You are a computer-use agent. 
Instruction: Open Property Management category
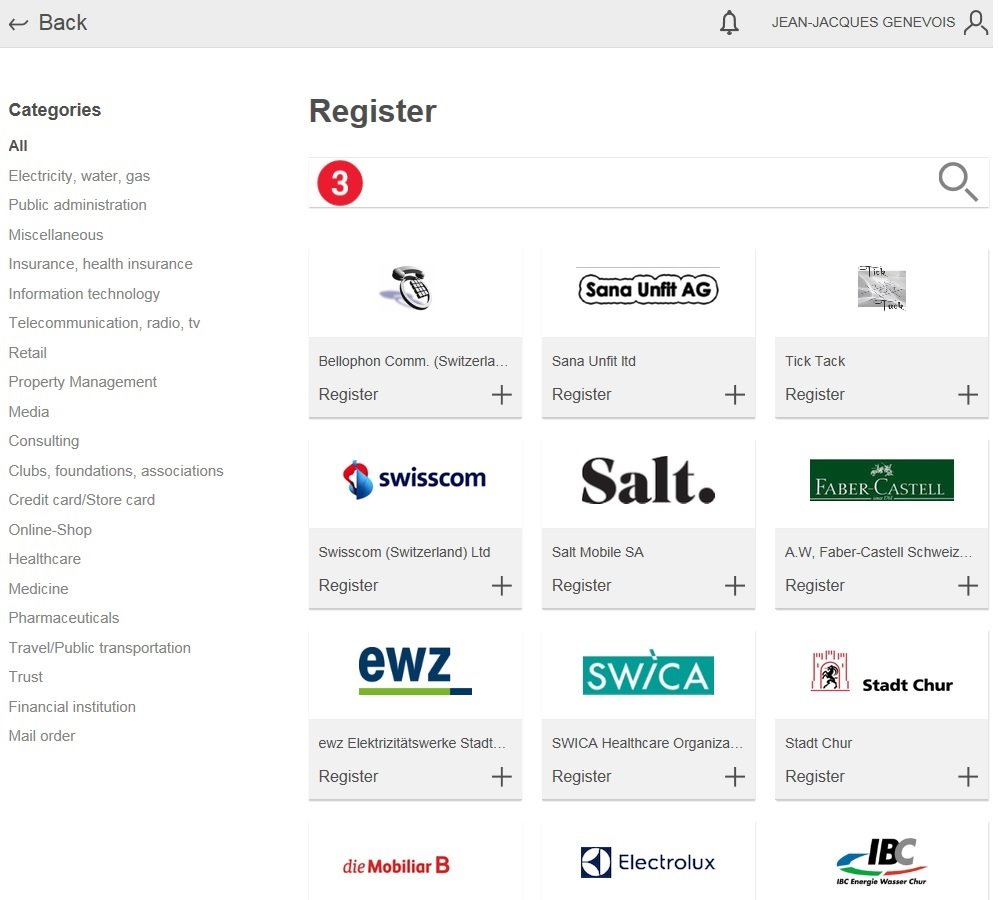(83, 382)
